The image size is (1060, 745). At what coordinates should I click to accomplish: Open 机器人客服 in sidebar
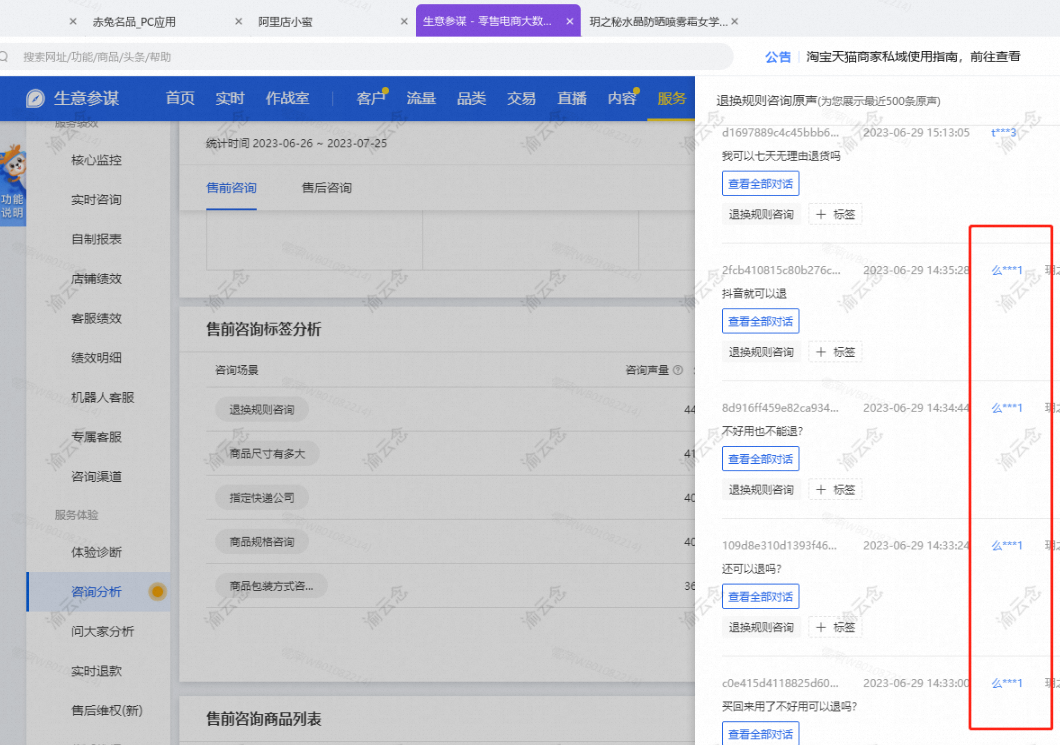(x=103, y=398)
